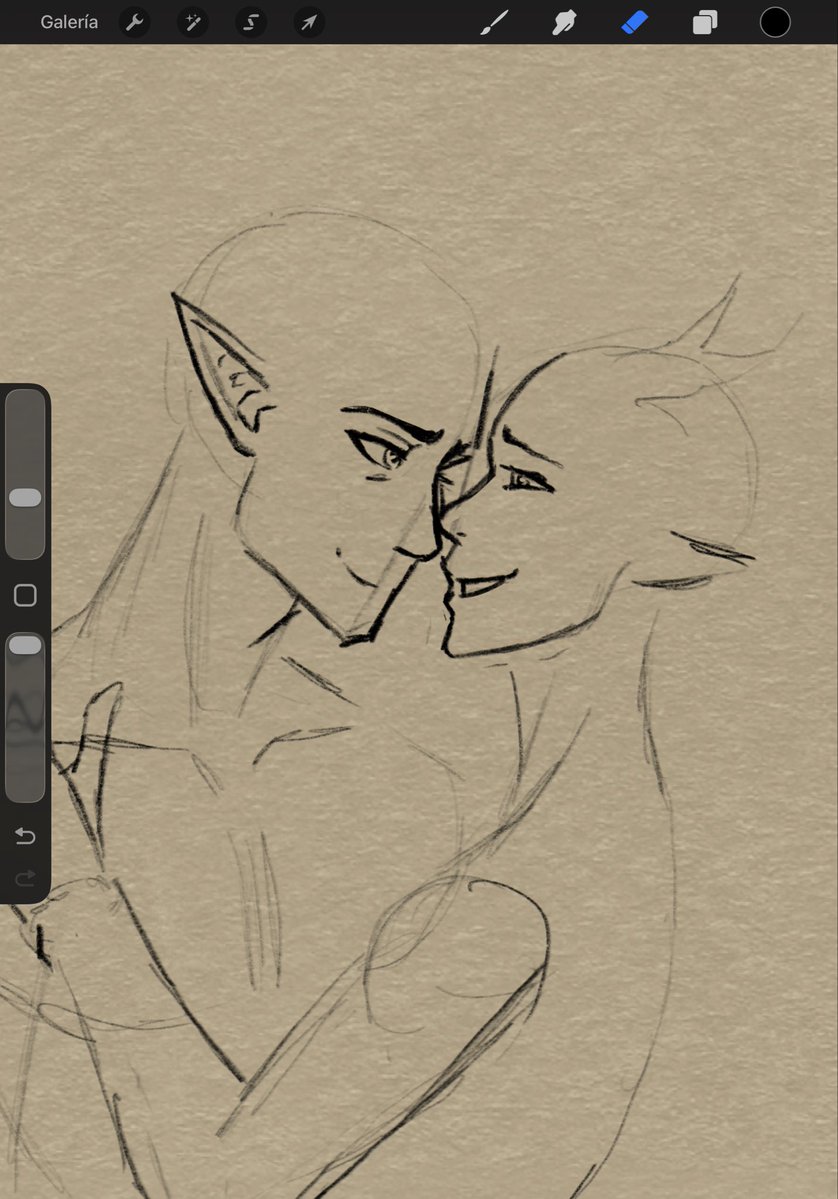Tap the square Modify button on sidebar
The image size is (838, 1199).
25,595
